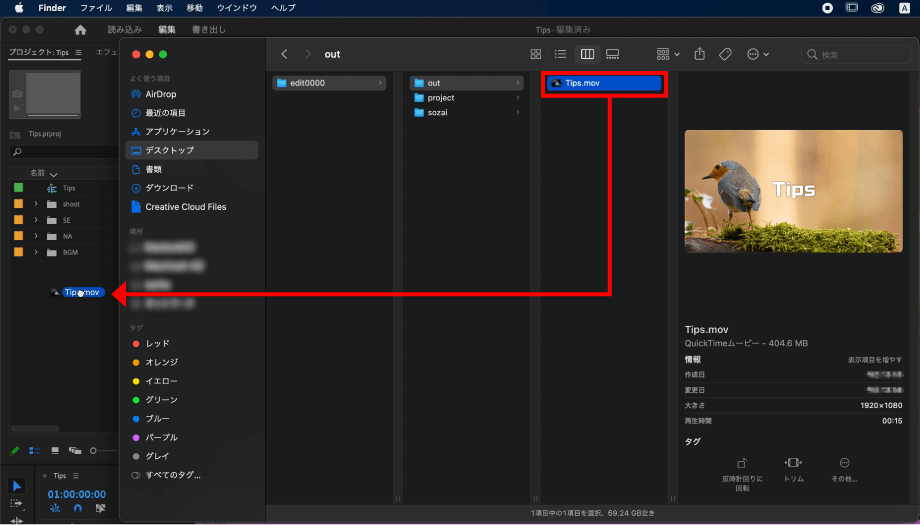The image size is (920, 525).
Task: Switch Finder to icon grid view
Action: 536,54
